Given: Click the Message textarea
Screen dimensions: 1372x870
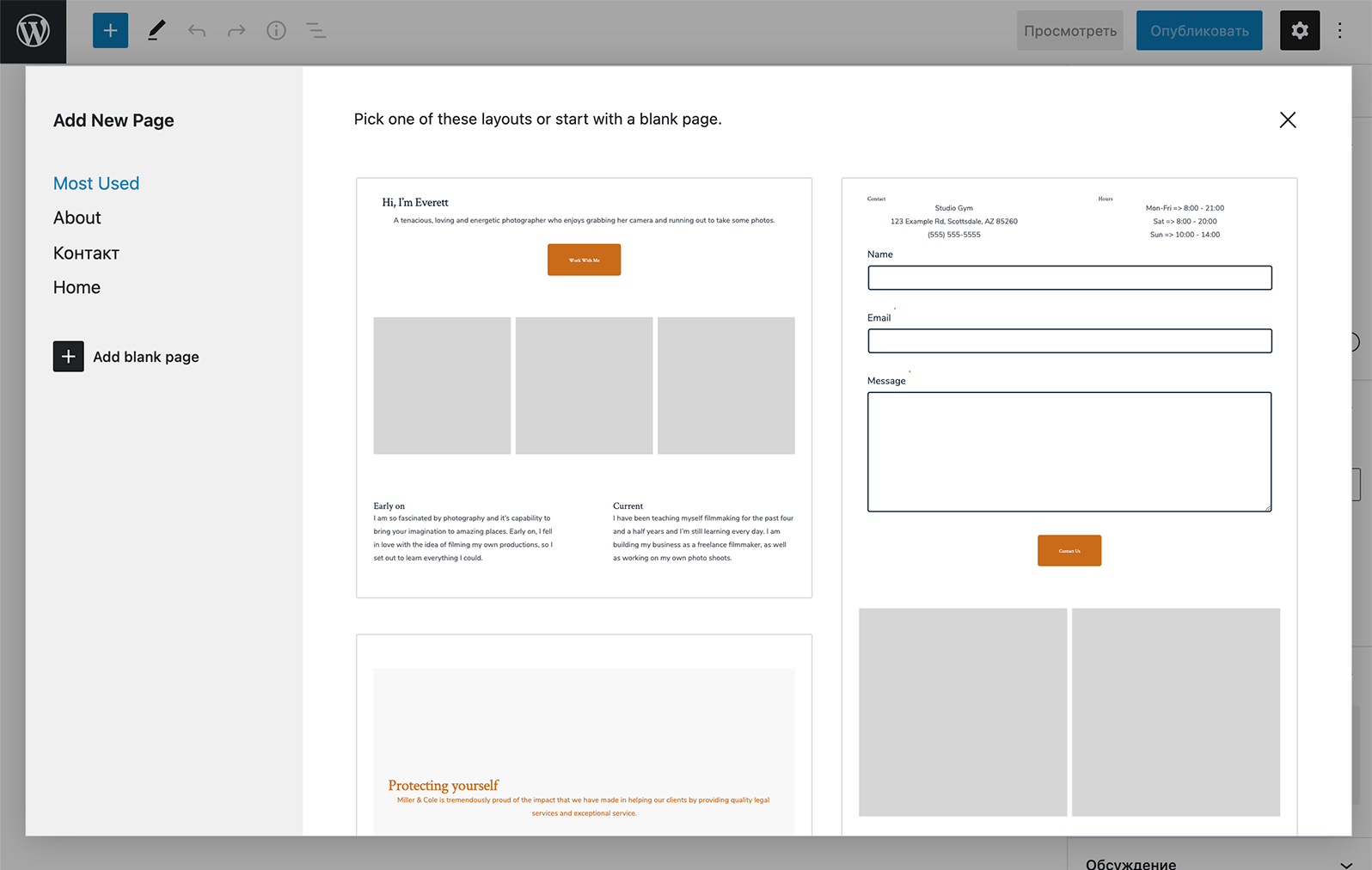Looking at the screenshot, I should click(1069, 452).
